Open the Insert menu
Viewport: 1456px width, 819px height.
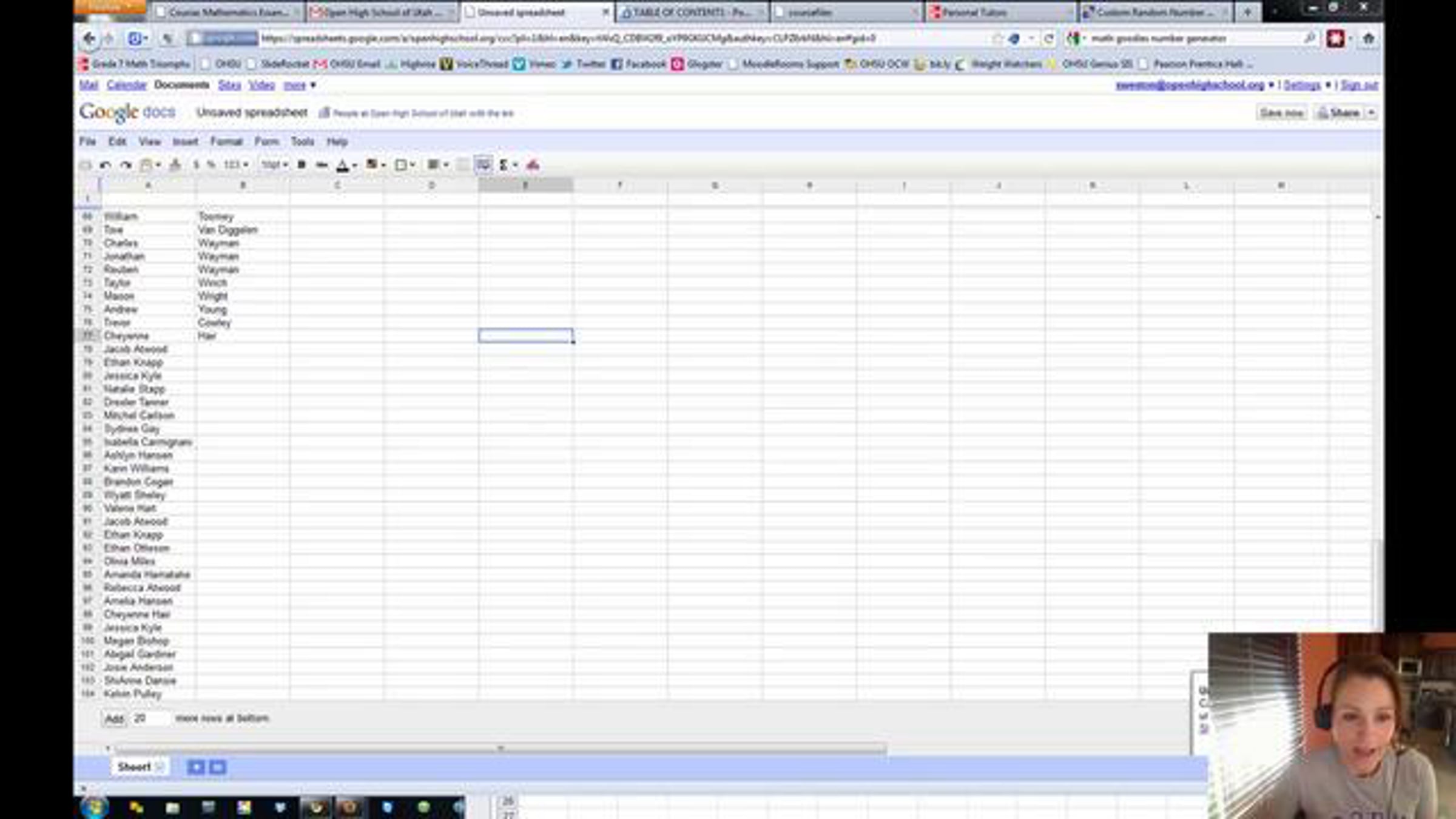pos(185,141)
